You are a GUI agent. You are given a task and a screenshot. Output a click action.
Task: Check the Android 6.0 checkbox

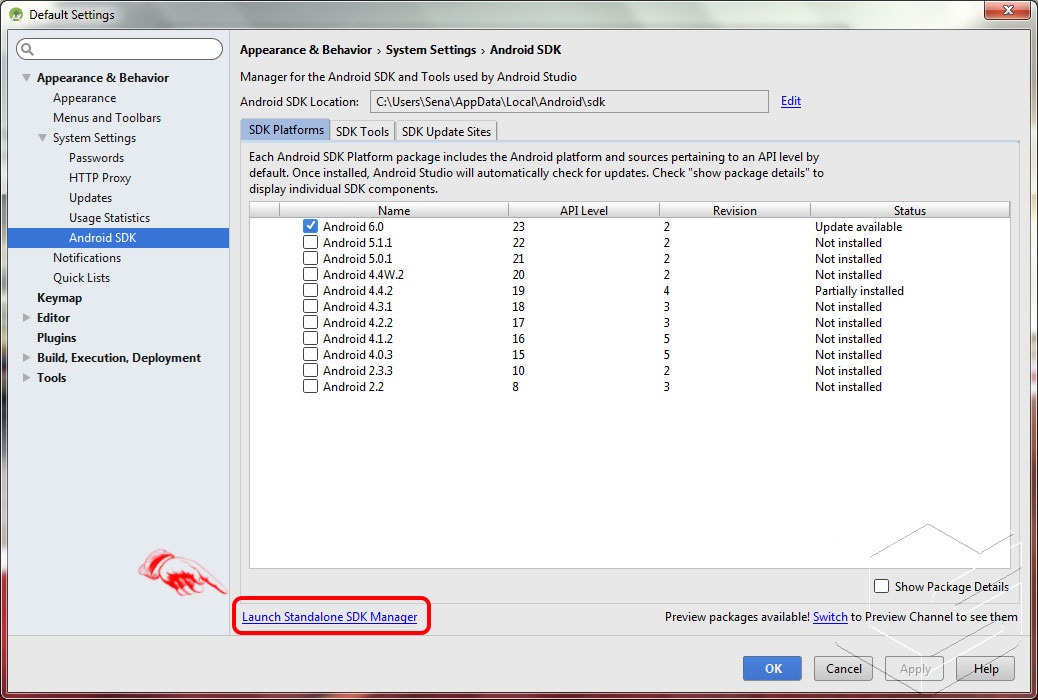point(310,226)
